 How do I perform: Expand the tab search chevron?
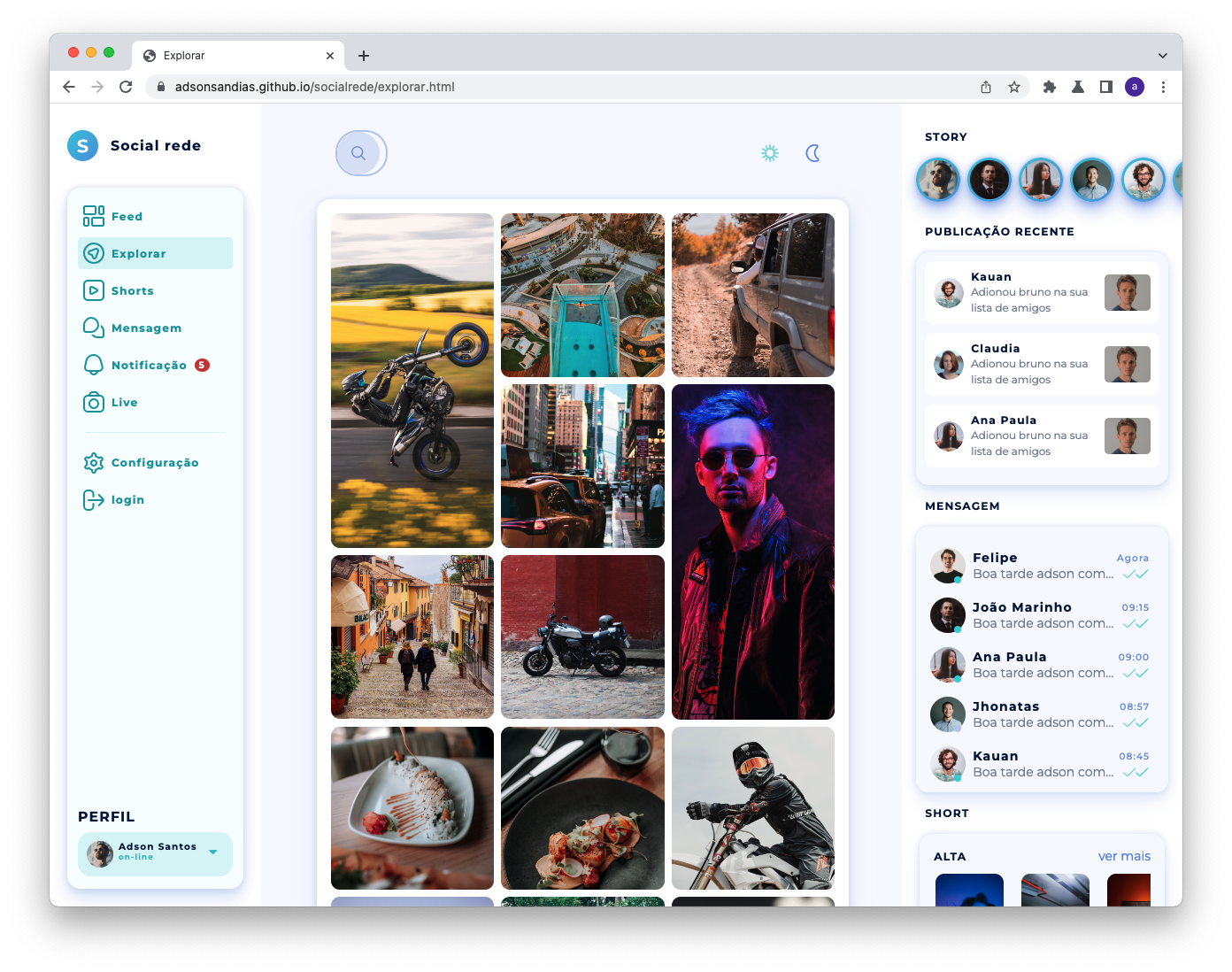click(x=1163, y=56)
